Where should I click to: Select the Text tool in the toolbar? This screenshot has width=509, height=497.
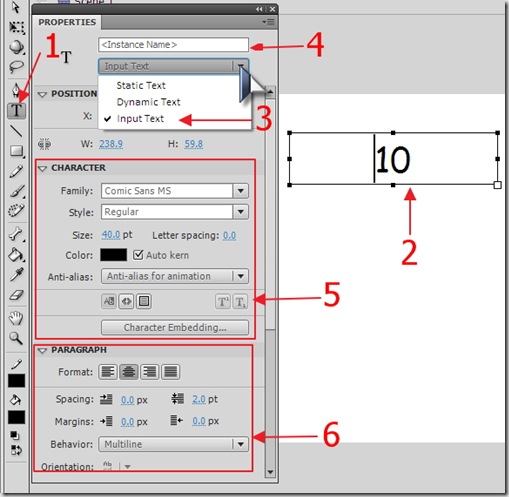17,110
